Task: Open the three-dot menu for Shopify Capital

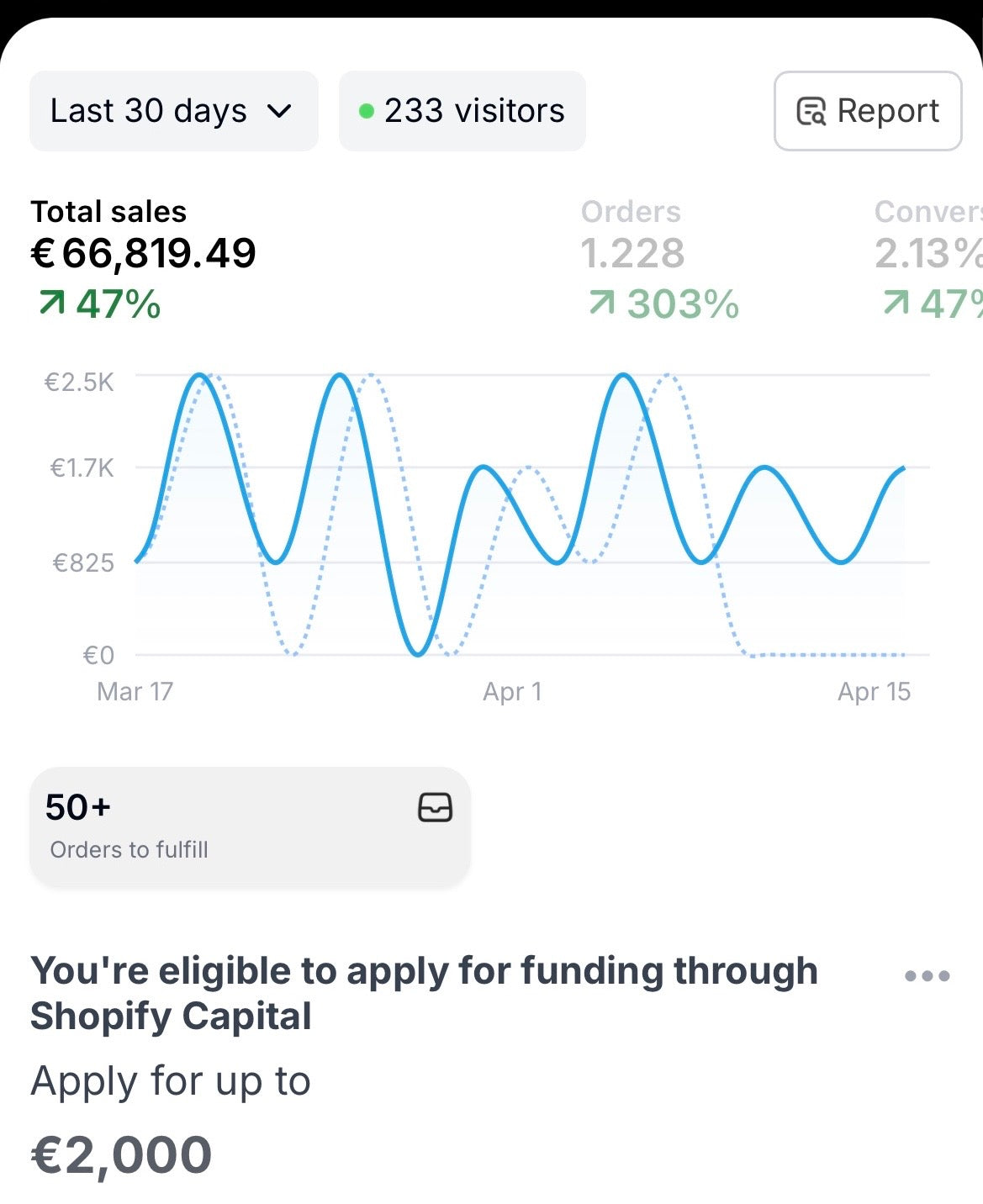Action: point(927,976)
